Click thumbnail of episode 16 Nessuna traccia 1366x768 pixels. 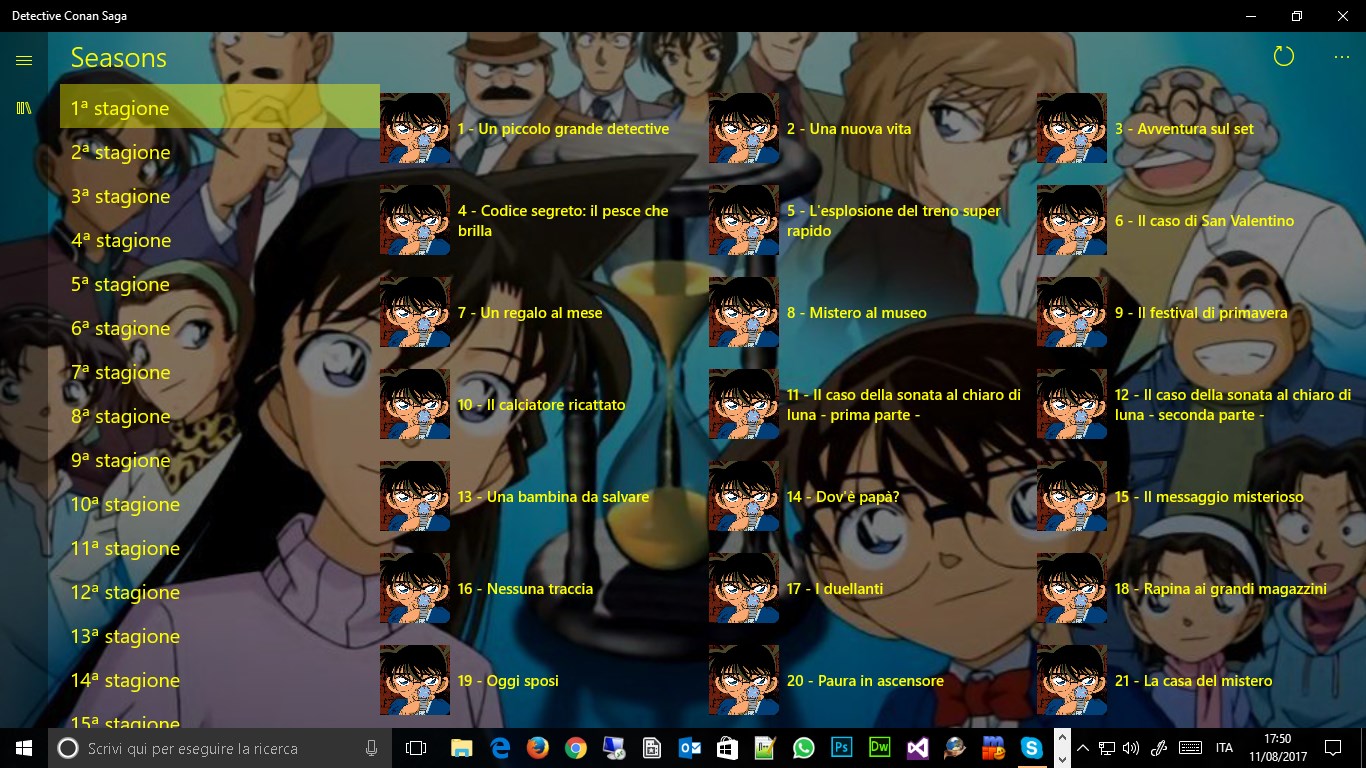415,588
